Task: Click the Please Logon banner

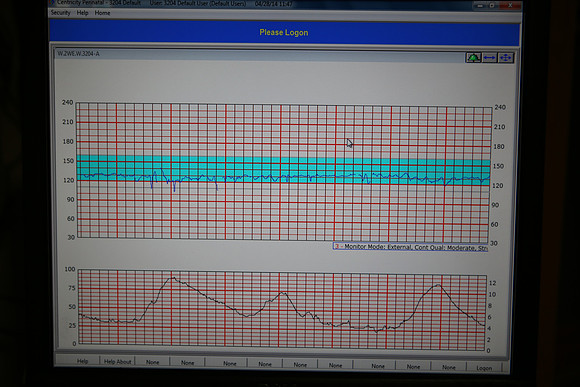Action: point(284,32)
